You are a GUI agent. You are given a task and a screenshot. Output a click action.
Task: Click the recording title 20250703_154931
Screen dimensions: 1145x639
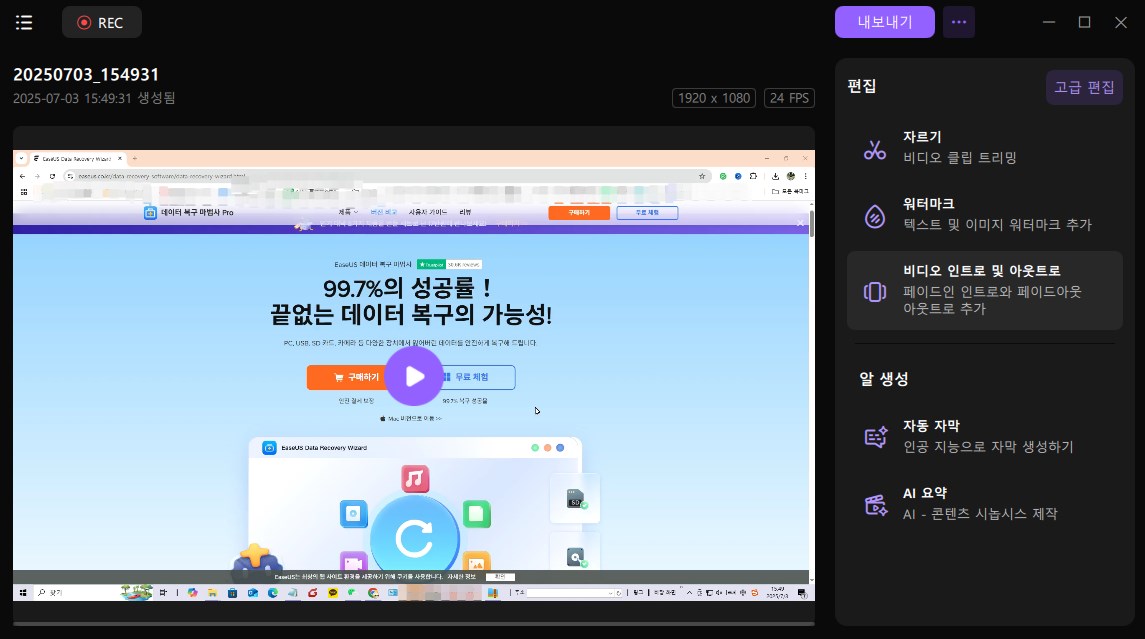[86, 75]
